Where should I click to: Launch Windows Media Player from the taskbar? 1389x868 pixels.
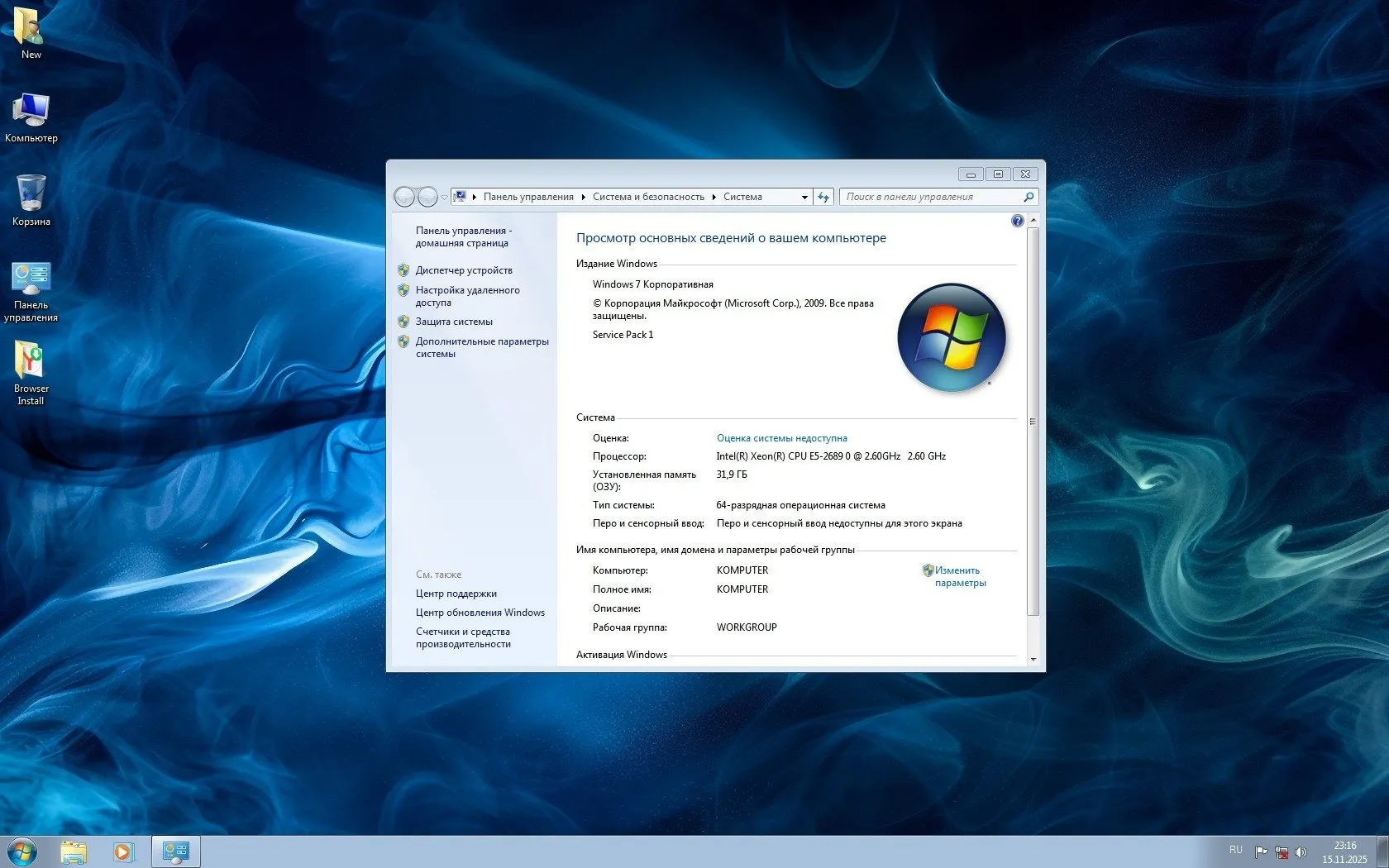point(124,851)
